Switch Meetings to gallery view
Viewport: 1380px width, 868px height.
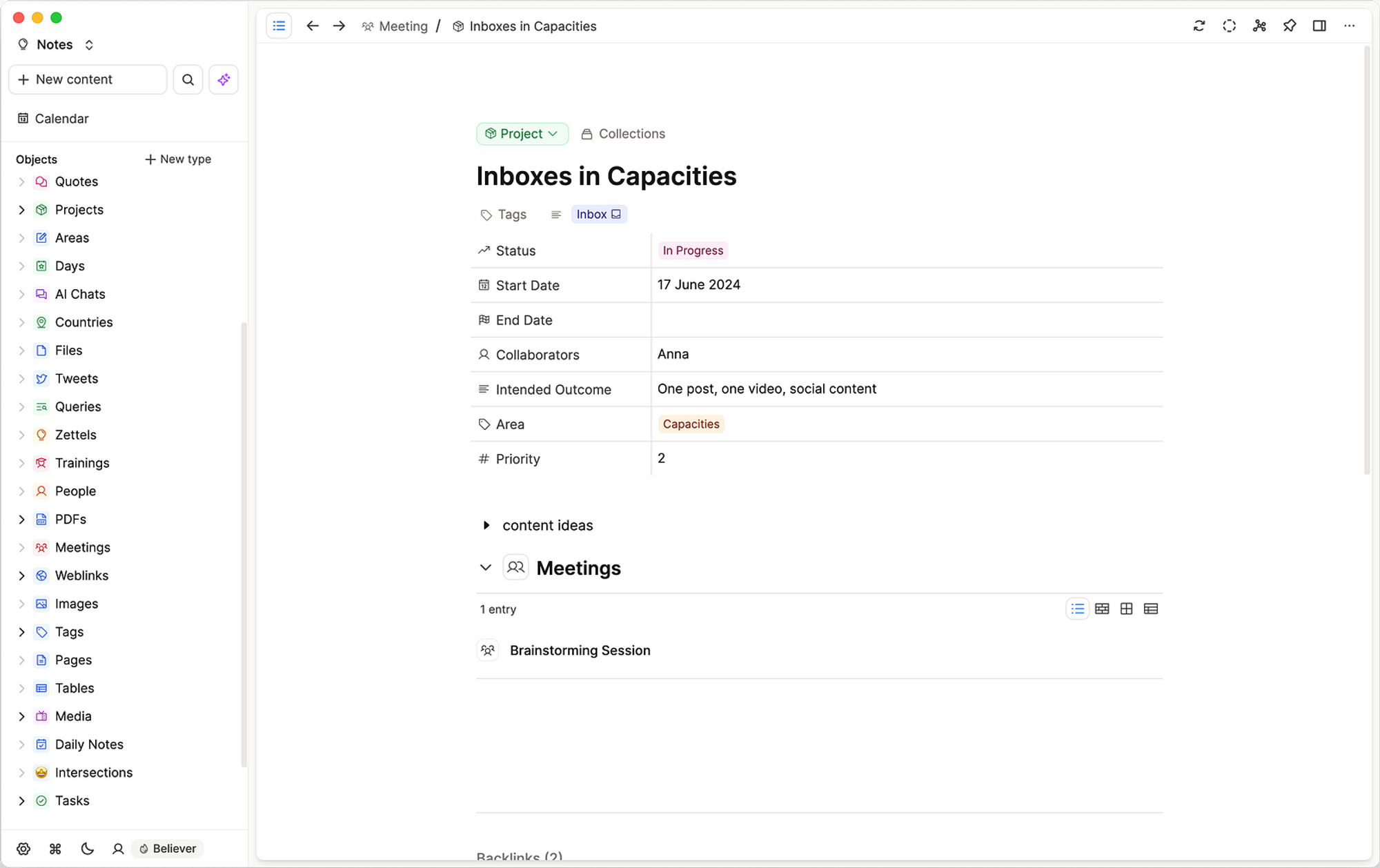click(x=1102, y=609)
